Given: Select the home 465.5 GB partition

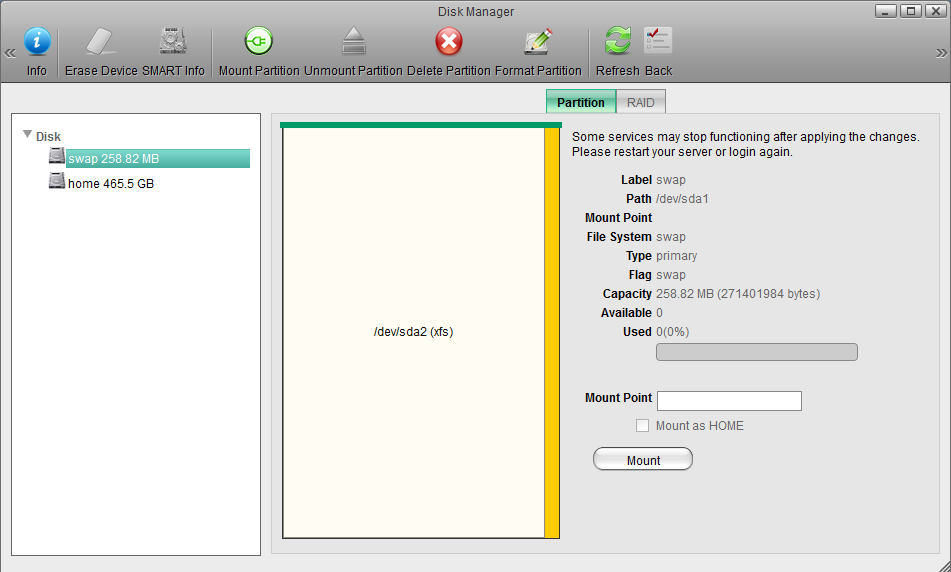Looking at the screenshot, I should (x=110, y=184).
